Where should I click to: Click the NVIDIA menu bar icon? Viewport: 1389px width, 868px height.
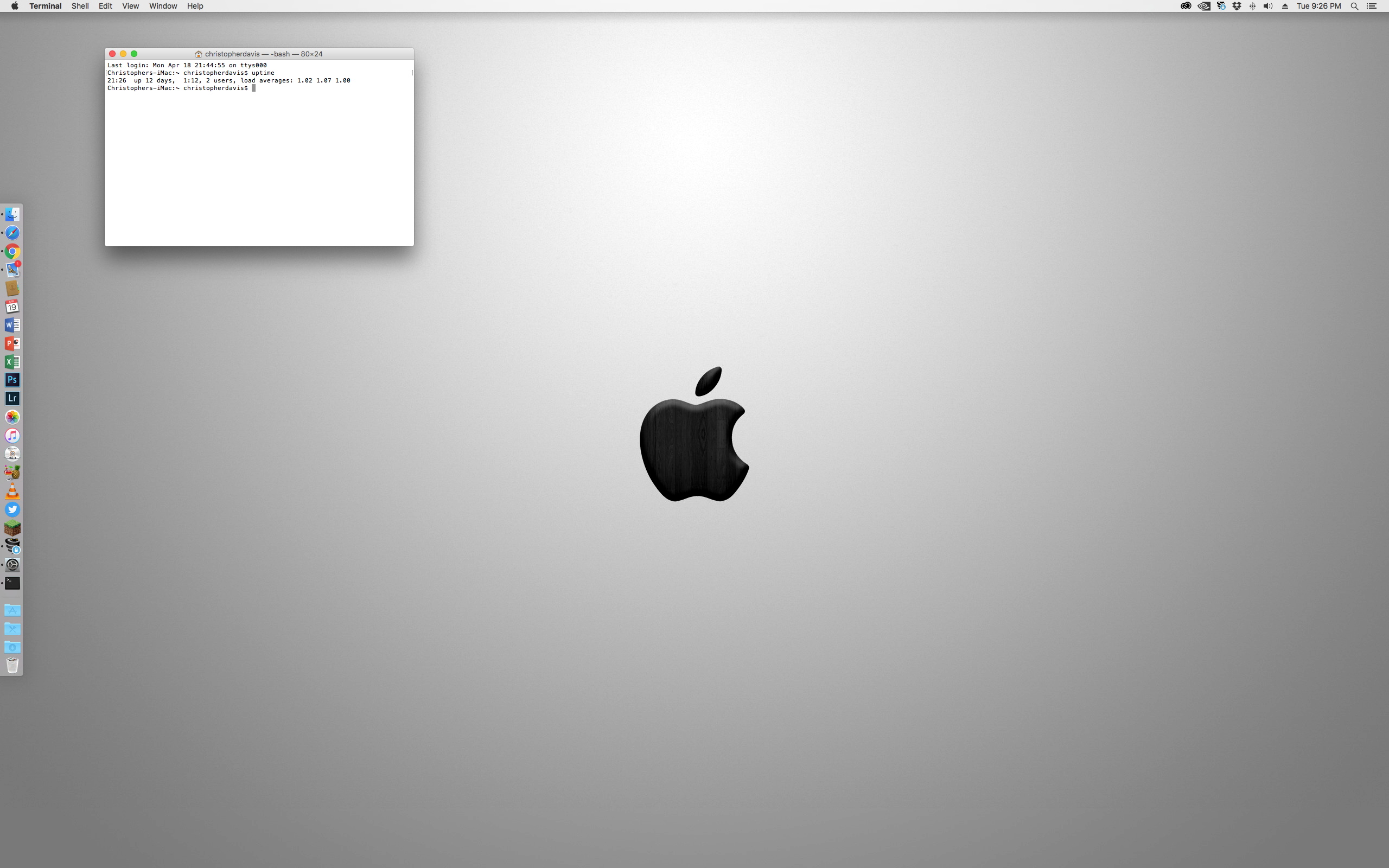pyautogui.click(x=1203, y=6)
